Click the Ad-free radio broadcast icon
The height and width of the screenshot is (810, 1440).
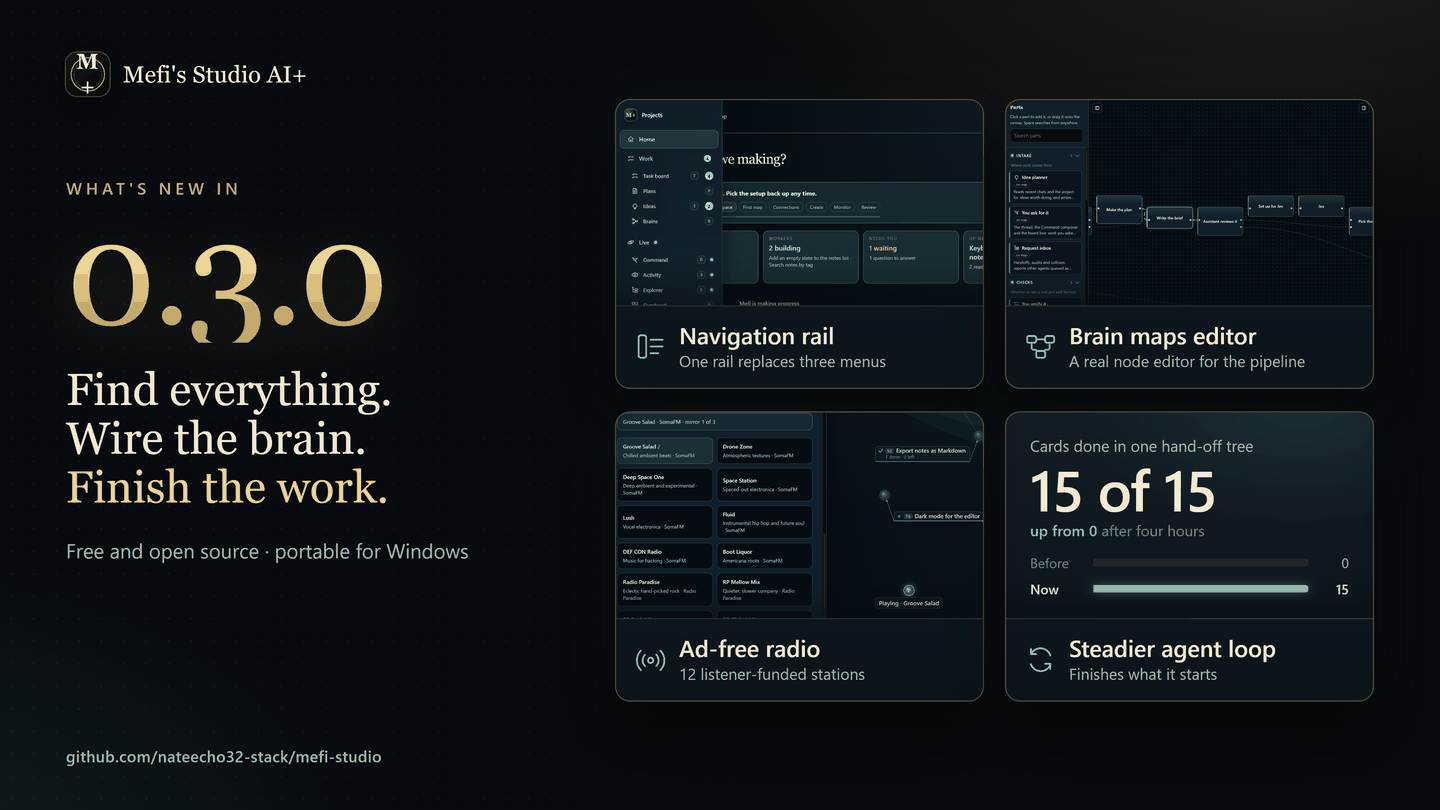(x=650, y=660)
